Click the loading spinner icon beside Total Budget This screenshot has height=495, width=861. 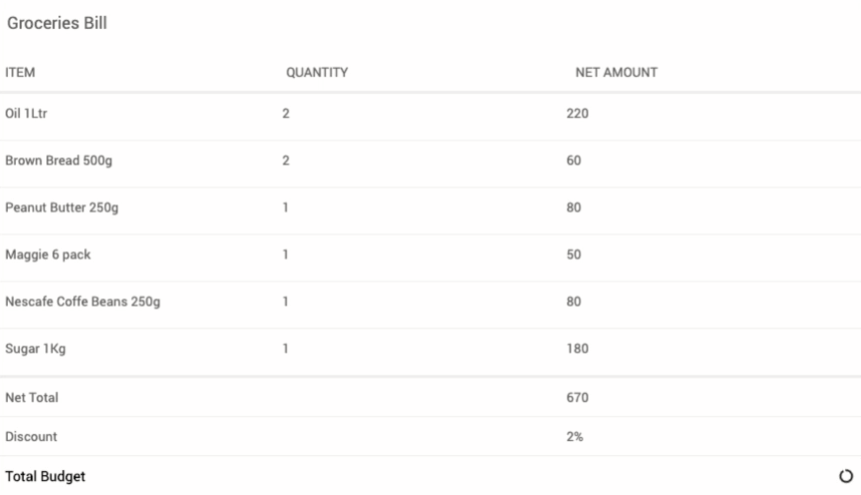point(847,477)
